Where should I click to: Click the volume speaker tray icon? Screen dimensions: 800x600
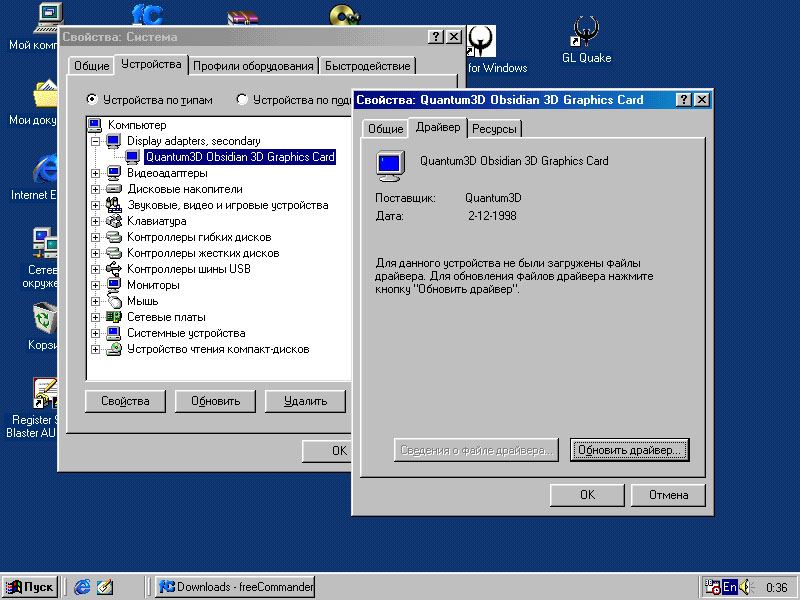pyautogui.click(x=745, y=587)
